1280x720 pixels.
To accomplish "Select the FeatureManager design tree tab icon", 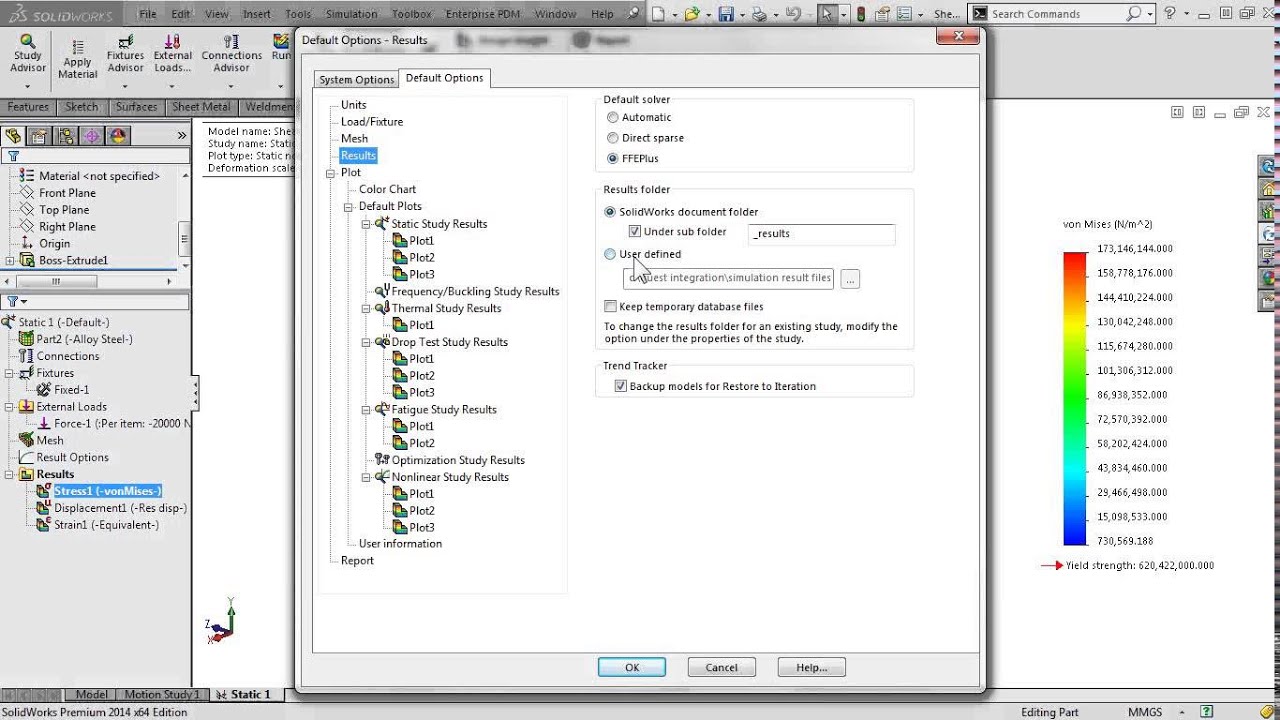I will 14,136.
